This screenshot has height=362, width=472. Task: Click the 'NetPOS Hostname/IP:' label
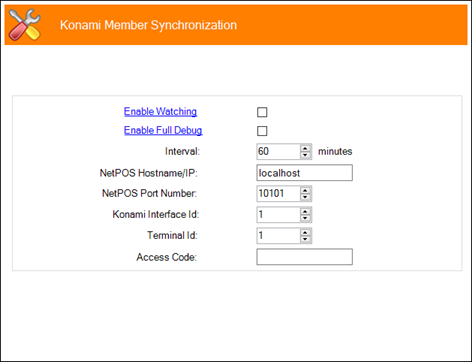[x=149, y=173]
